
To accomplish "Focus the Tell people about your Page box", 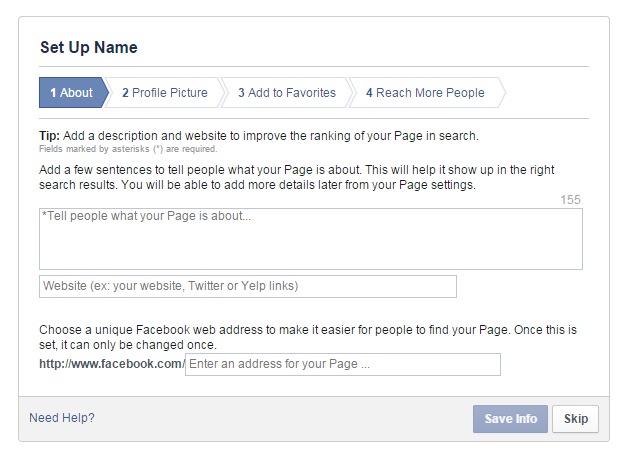I will [311, 239].
